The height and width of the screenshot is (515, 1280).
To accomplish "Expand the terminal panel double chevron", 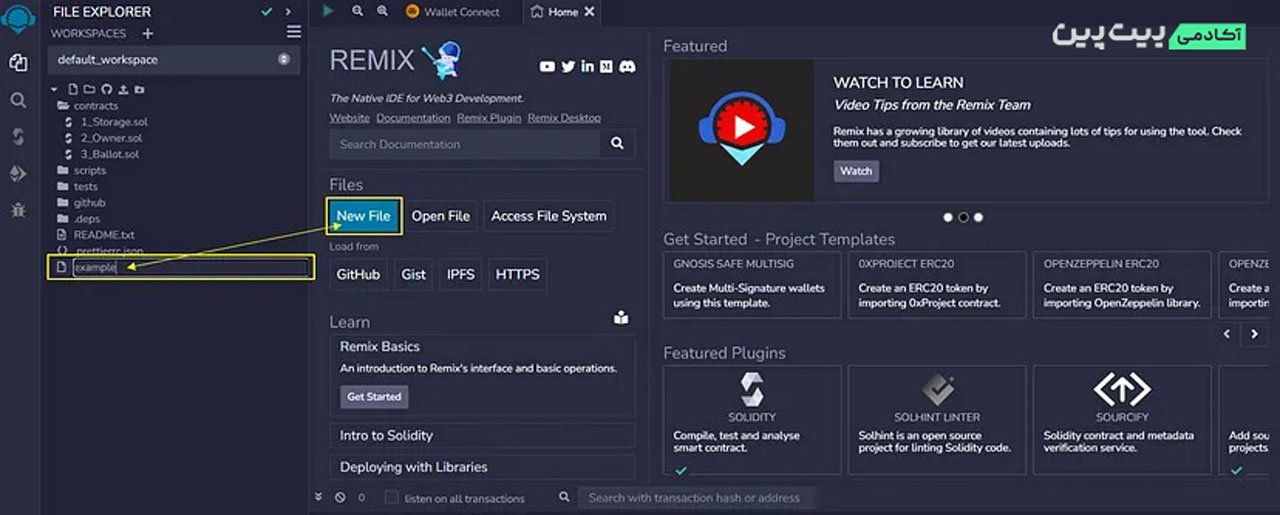I will click(x=319, y=497).
